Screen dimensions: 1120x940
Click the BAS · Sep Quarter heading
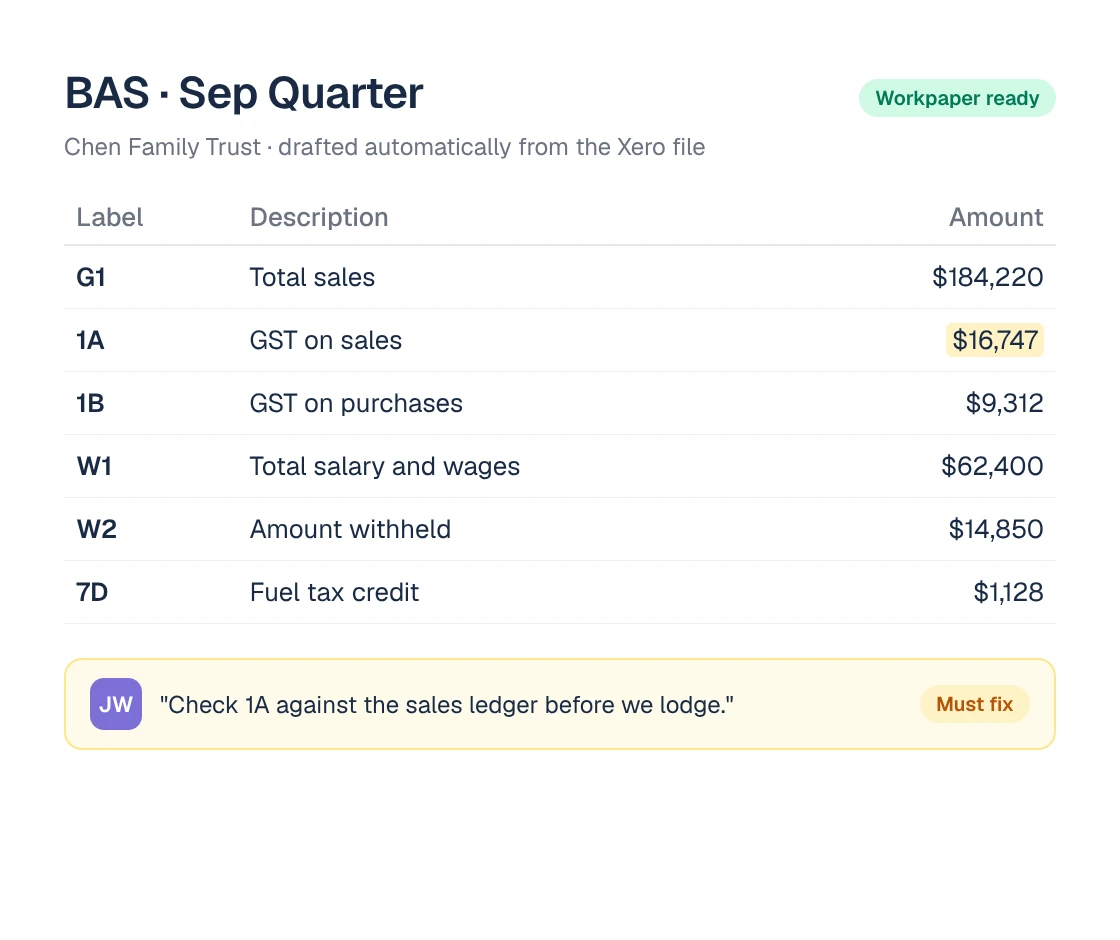[244, 93]
